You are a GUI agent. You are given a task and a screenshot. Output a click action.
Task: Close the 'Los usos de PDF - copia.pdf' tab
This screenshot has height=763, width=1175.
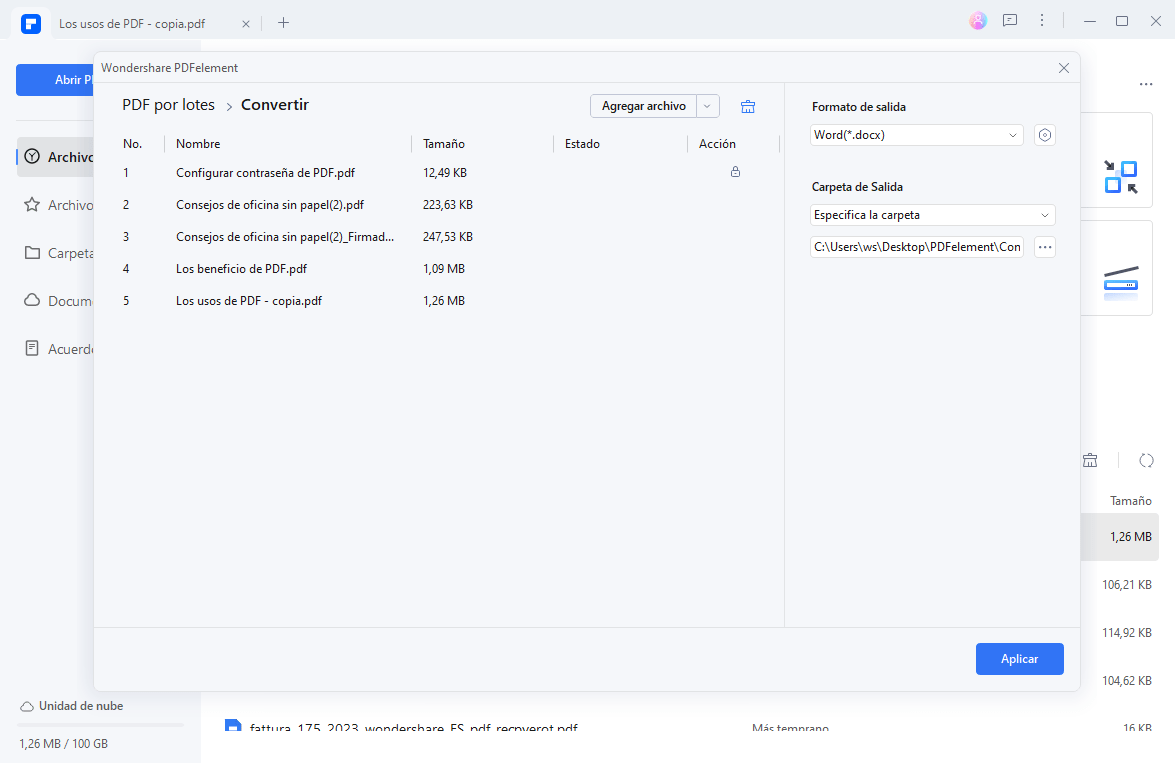point(246,24)
